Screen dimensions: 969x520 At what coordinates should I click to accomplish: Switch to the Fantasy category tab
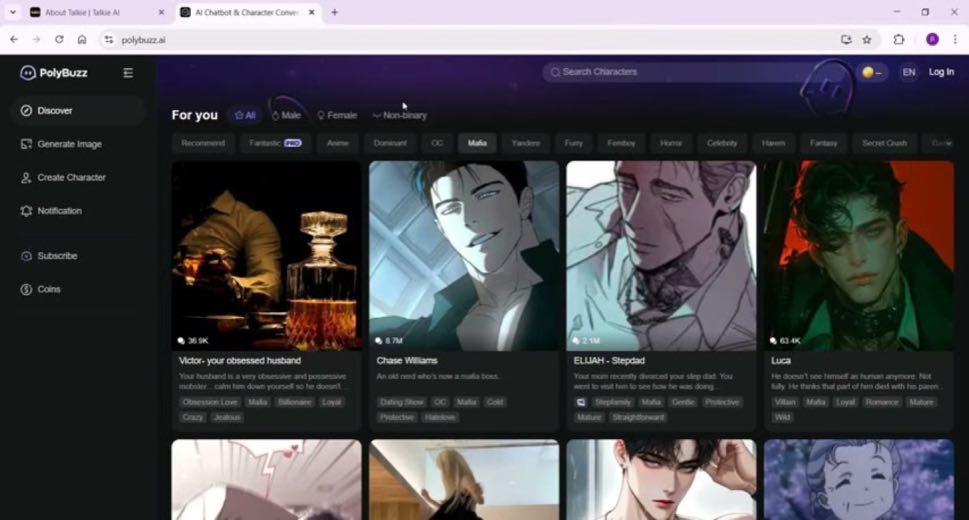(823, 143)
